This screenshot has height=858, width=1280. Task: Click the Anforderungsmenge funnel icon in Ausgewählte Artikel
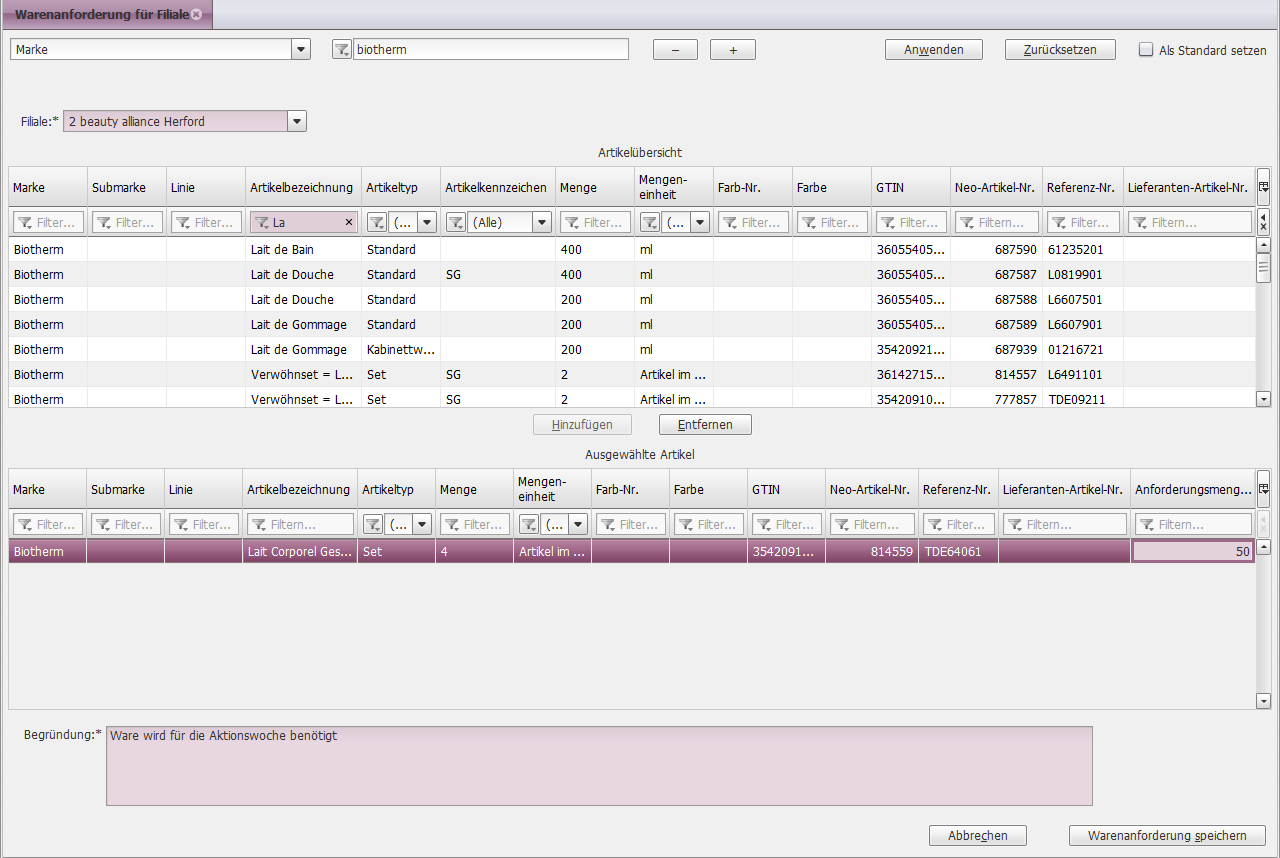pos(1148,525)
